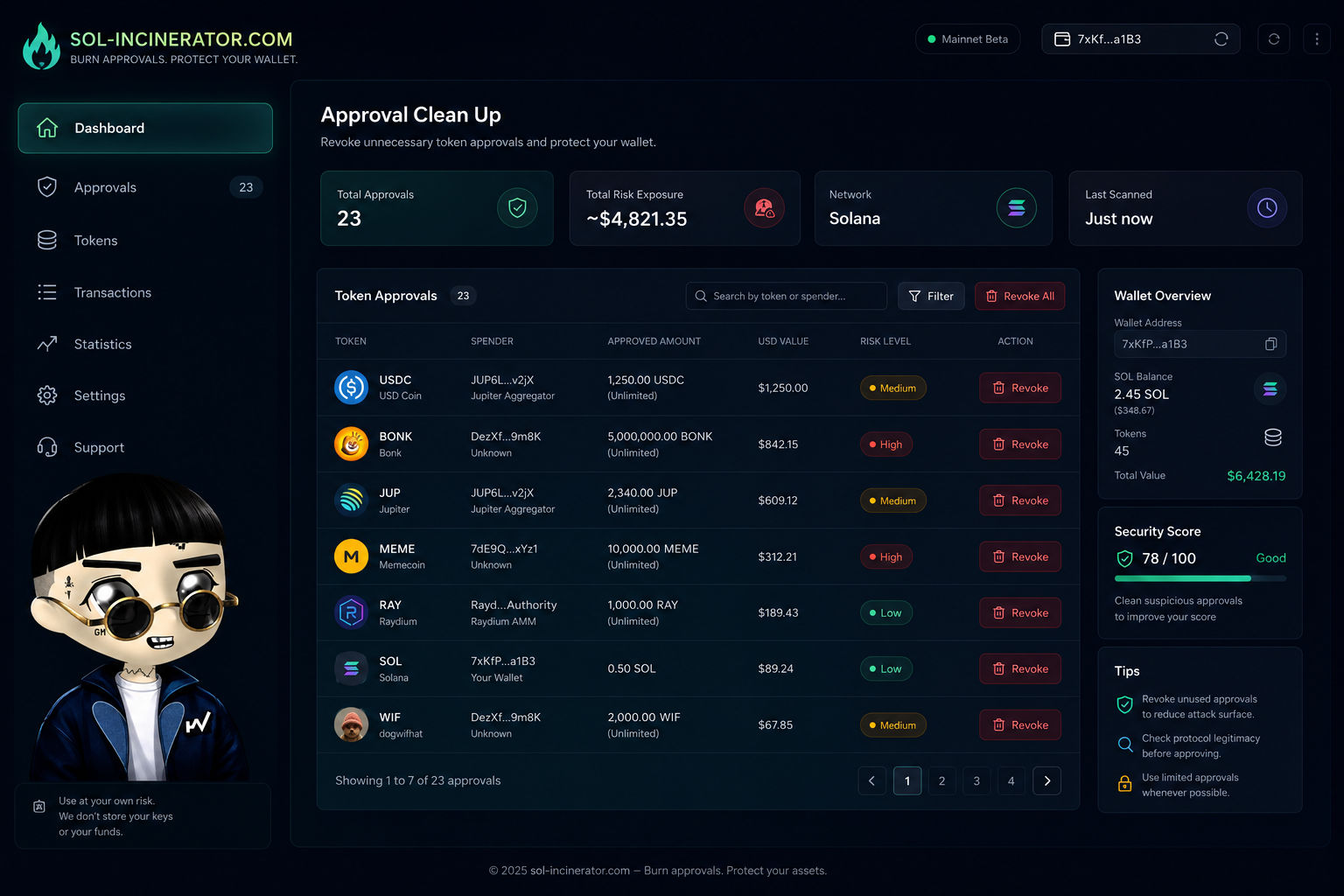
Task: Revoke the JUP approval
Action: point(1020,500)
